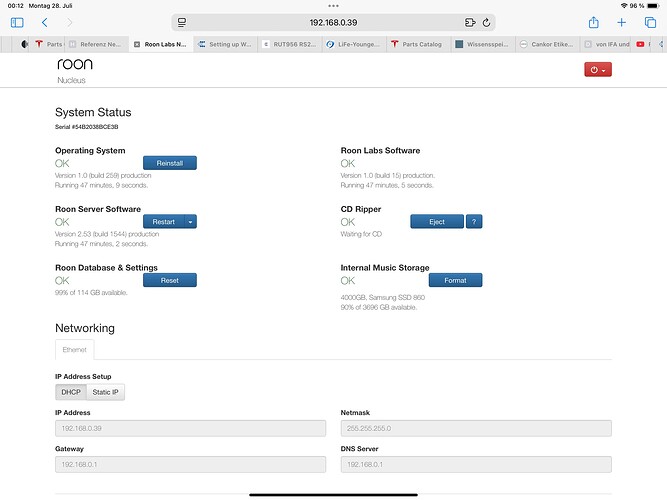Click the Wi-Fi icon in status bar
This screenshot has width=667, height=500.
coord(624,6)
